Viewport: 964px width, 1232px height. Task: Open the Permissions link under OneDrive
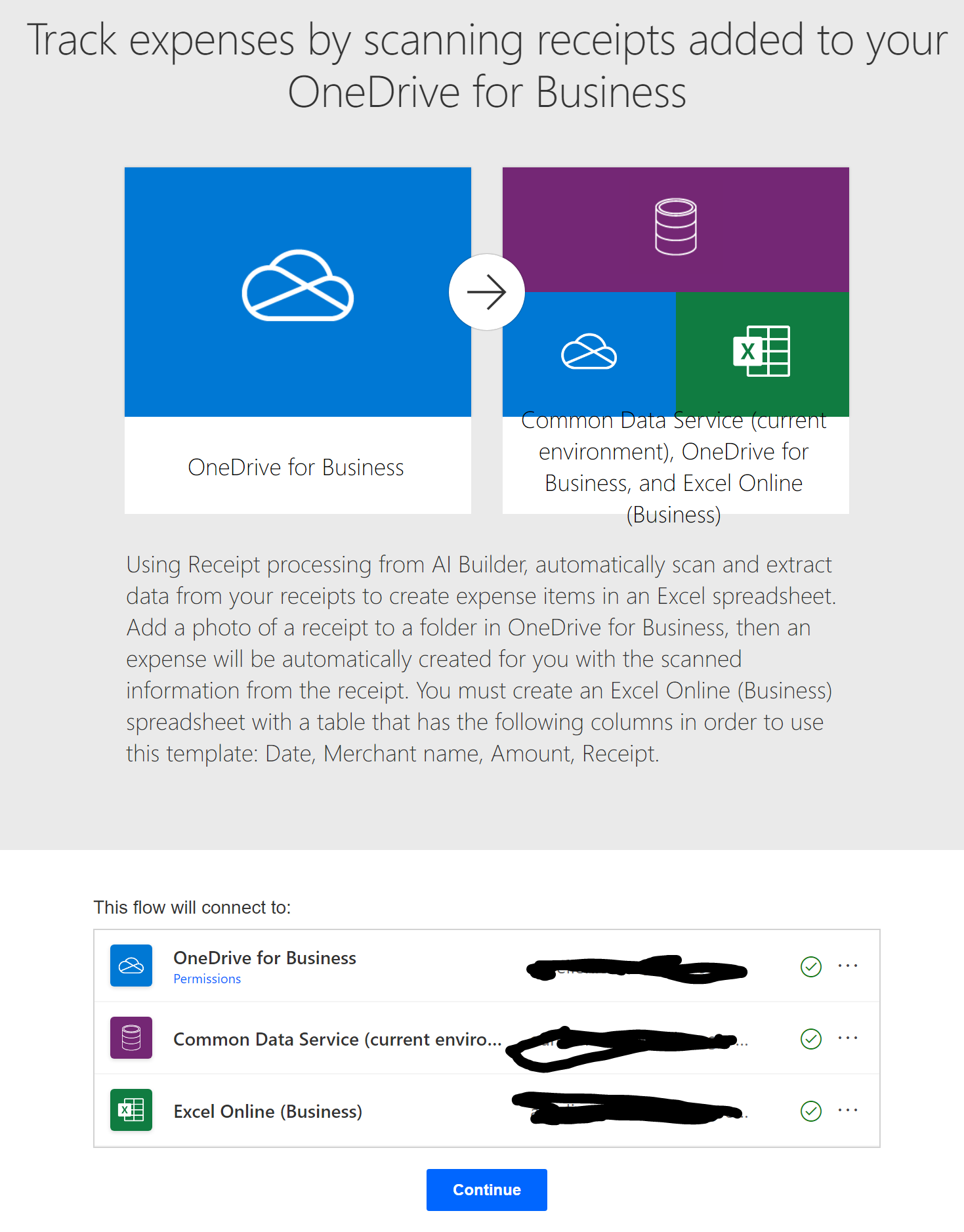click(207, 979)
